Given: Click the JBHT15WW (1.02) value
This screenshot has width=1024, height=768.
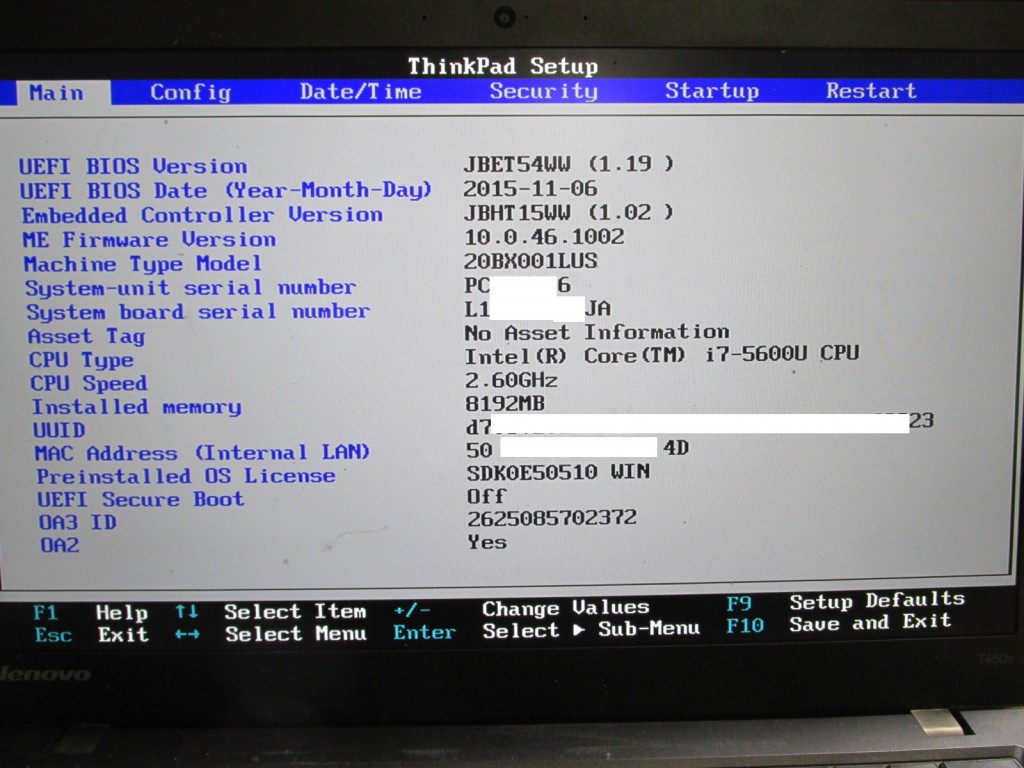Looking at the screenshot, I should click(568, 212).
